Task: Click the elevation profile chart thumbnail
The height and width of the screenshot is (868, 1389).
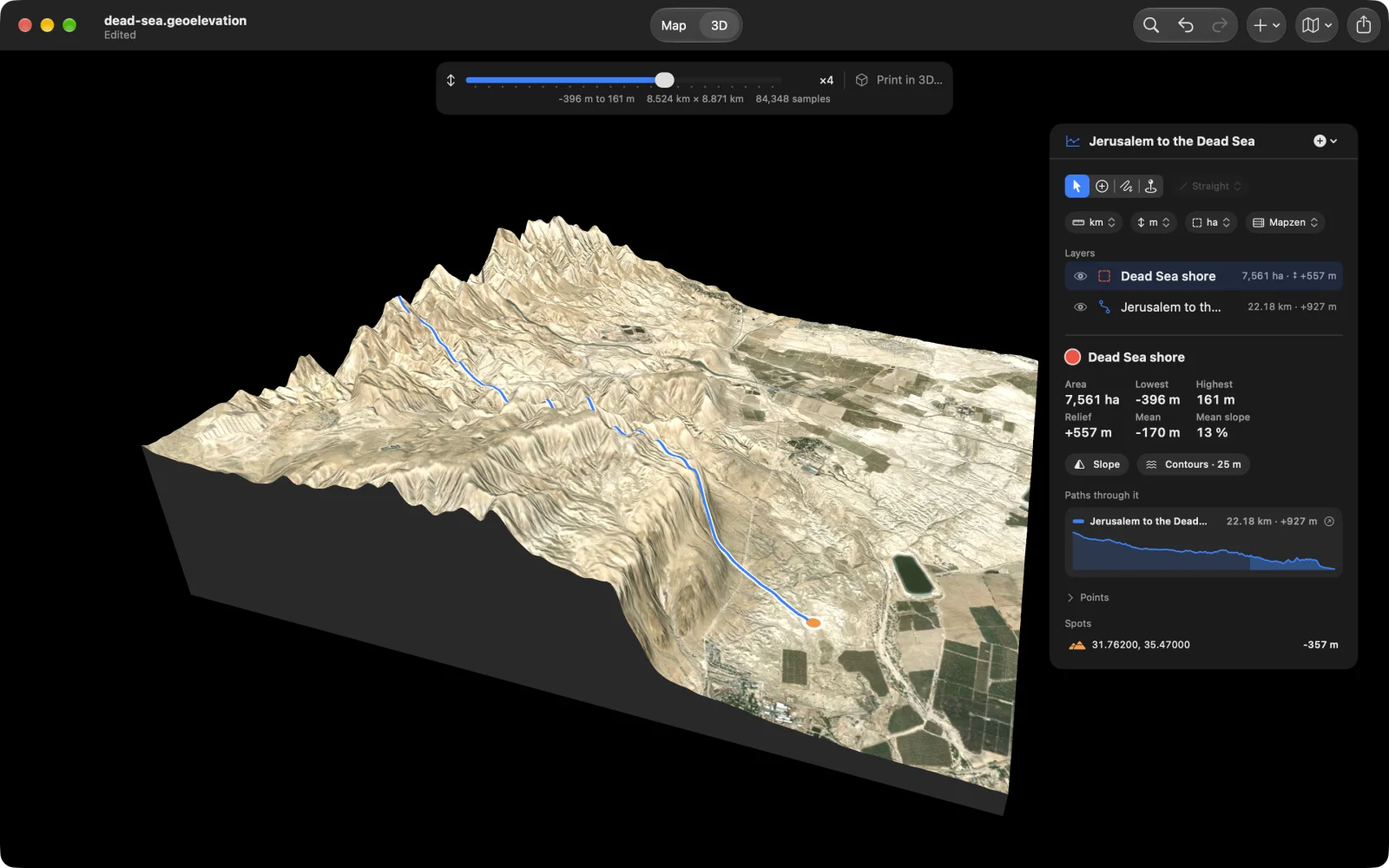Action: coord(1203,551)
